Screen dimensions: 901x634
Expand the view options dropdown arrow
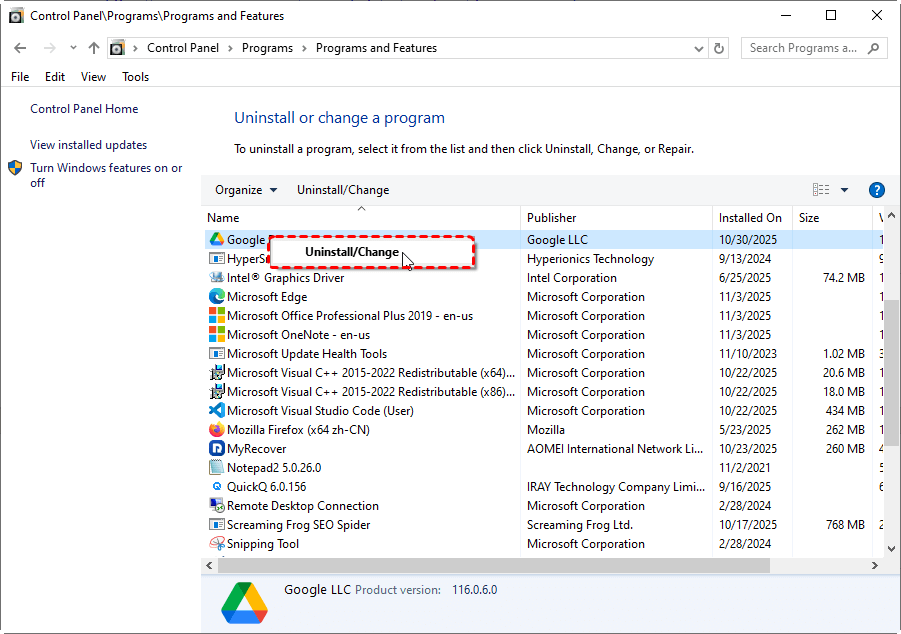pyautogui.click(x=844, y=190)
